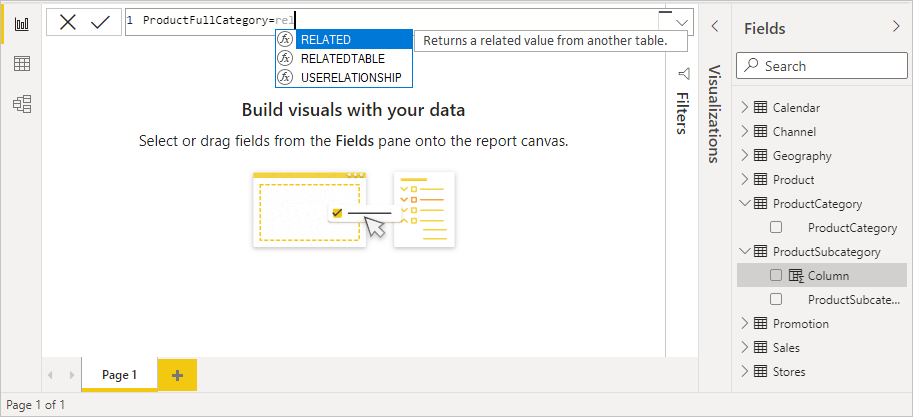913x417 pixels.
Task: Click the Filters pane funnel icon
Action: tap(684, 74)
